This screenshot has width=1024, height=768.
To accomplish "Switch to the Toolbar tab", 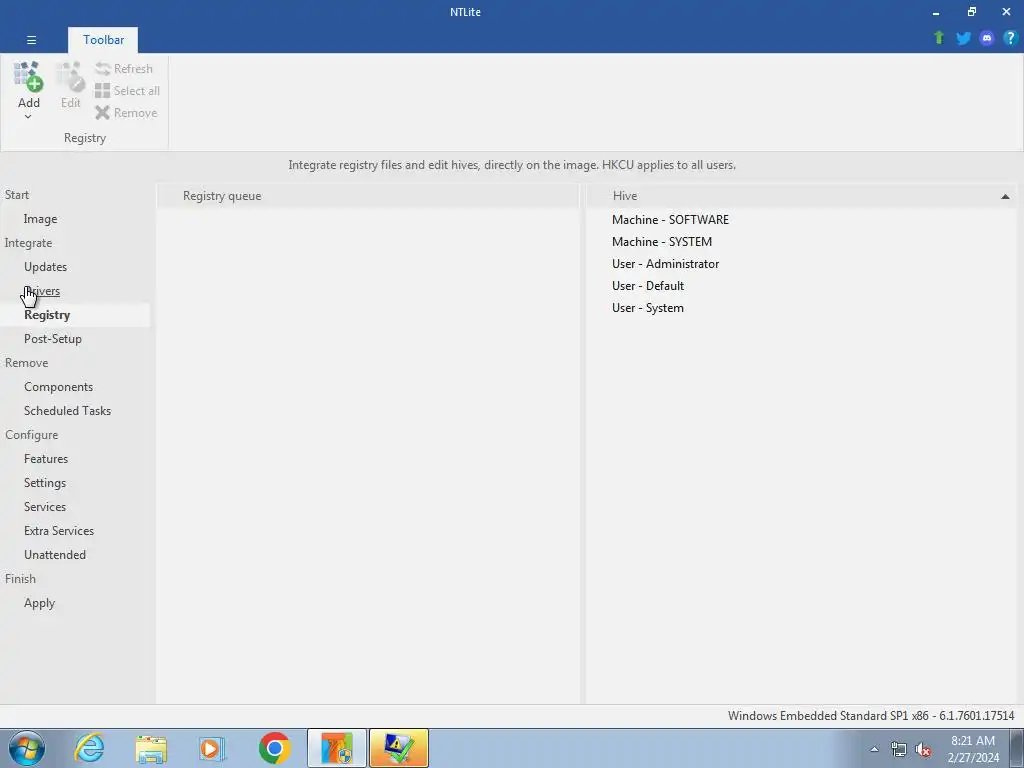I will pos(103,40).
